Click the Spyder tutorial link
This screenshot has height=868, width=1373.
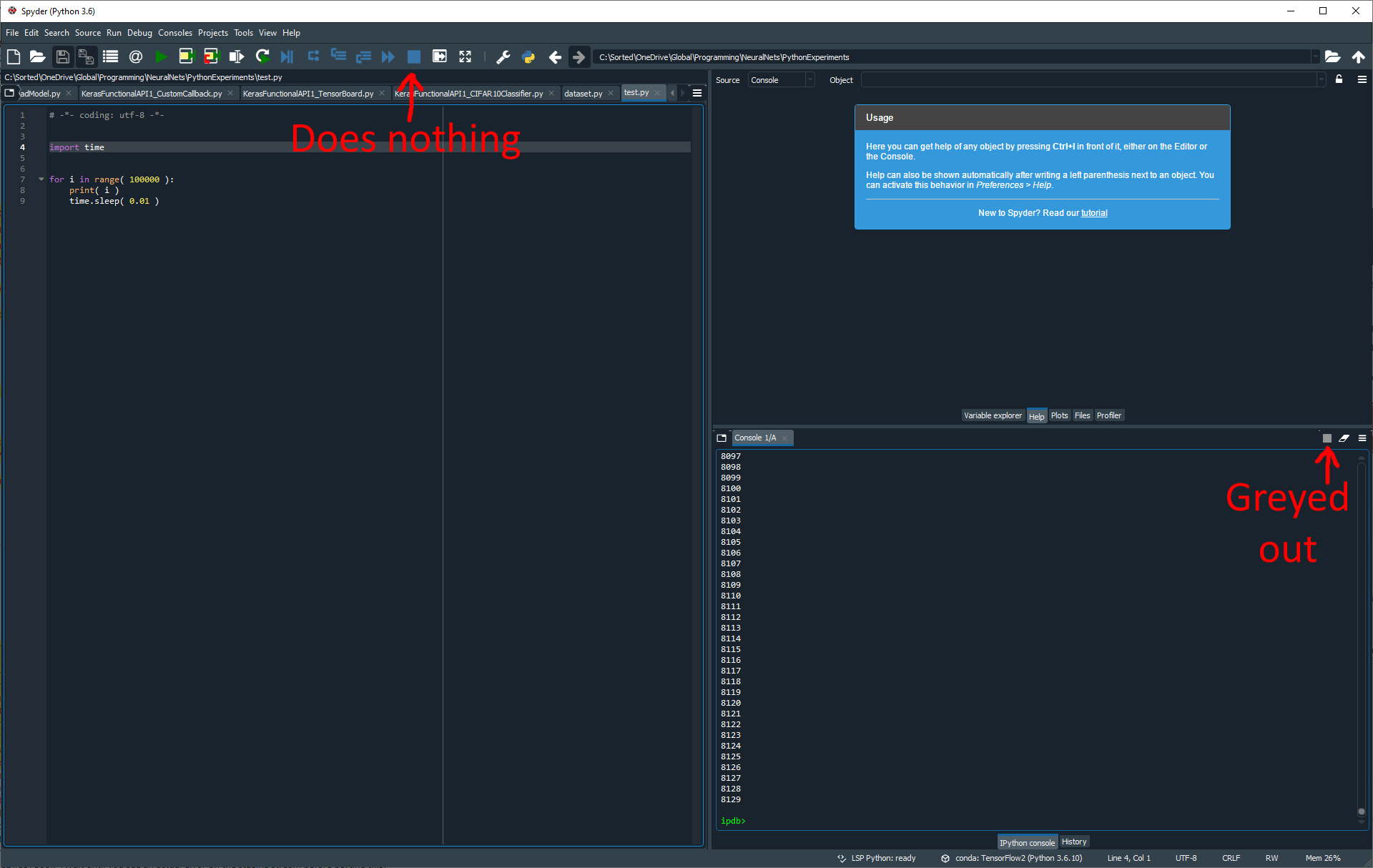(1093, 213)
